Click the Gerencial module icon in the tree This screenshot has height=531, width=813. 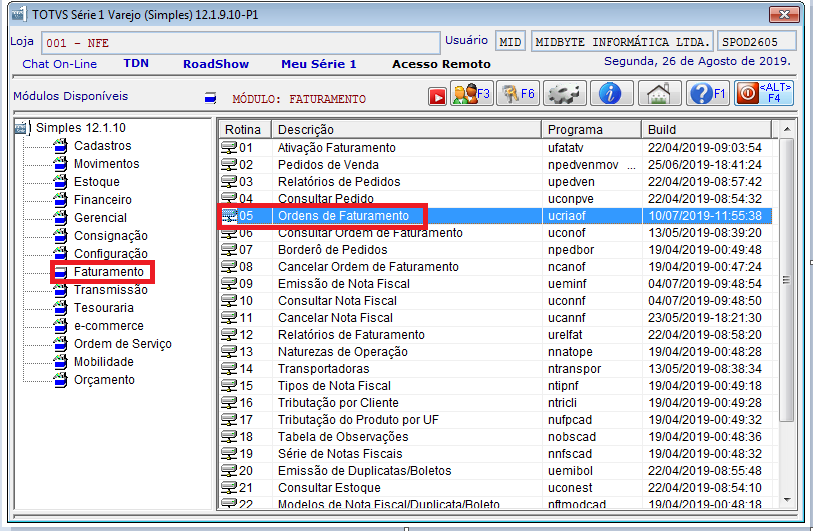tap(61, 218)
